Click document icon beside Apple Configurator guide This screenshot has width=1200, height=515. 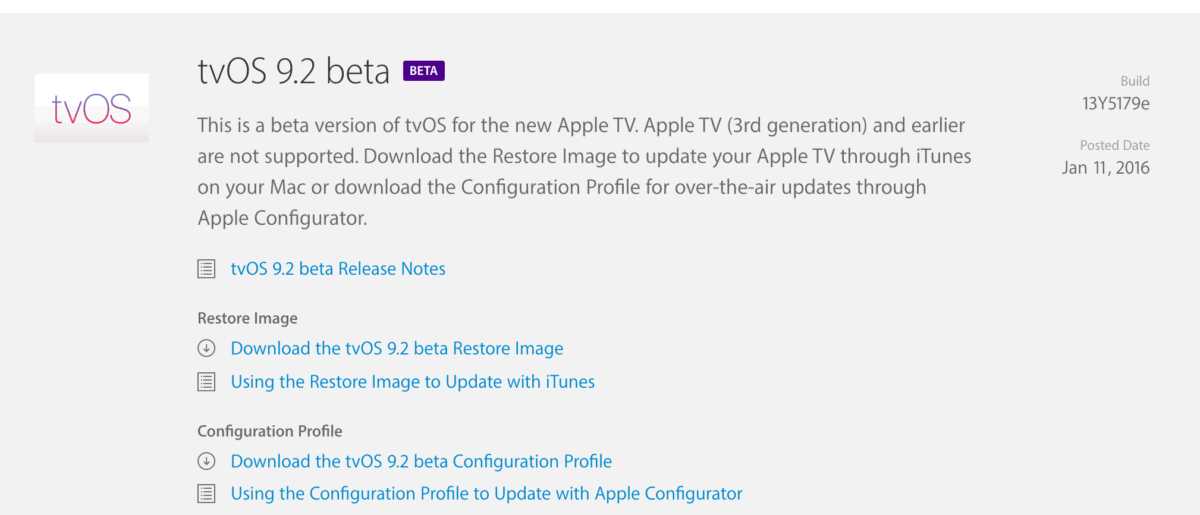click(207, 493)
